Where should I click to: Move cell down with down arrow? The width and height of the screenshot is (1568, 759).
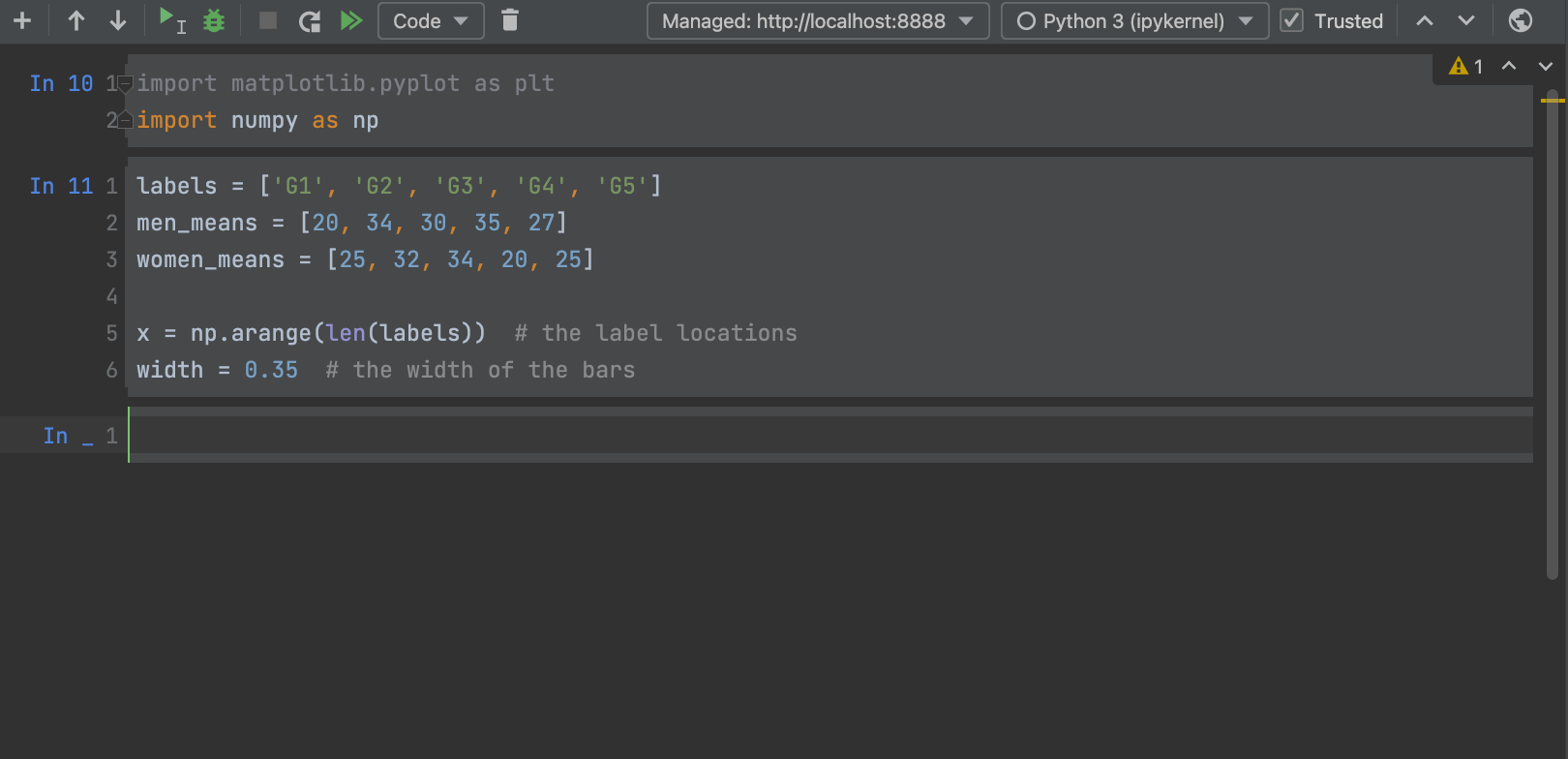click(x=118, y=20)
